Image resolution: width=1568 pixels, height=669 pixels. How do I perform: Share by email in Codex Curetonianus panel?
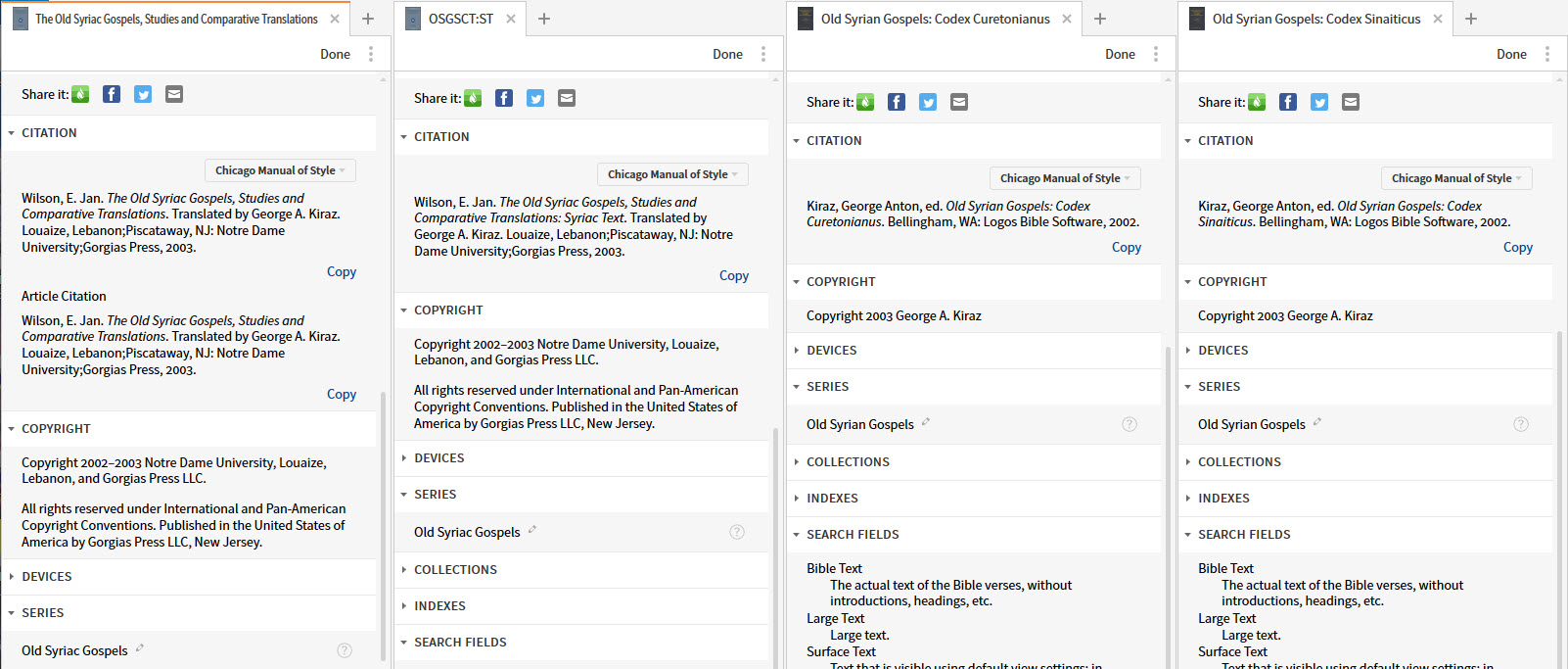point(959,102)
